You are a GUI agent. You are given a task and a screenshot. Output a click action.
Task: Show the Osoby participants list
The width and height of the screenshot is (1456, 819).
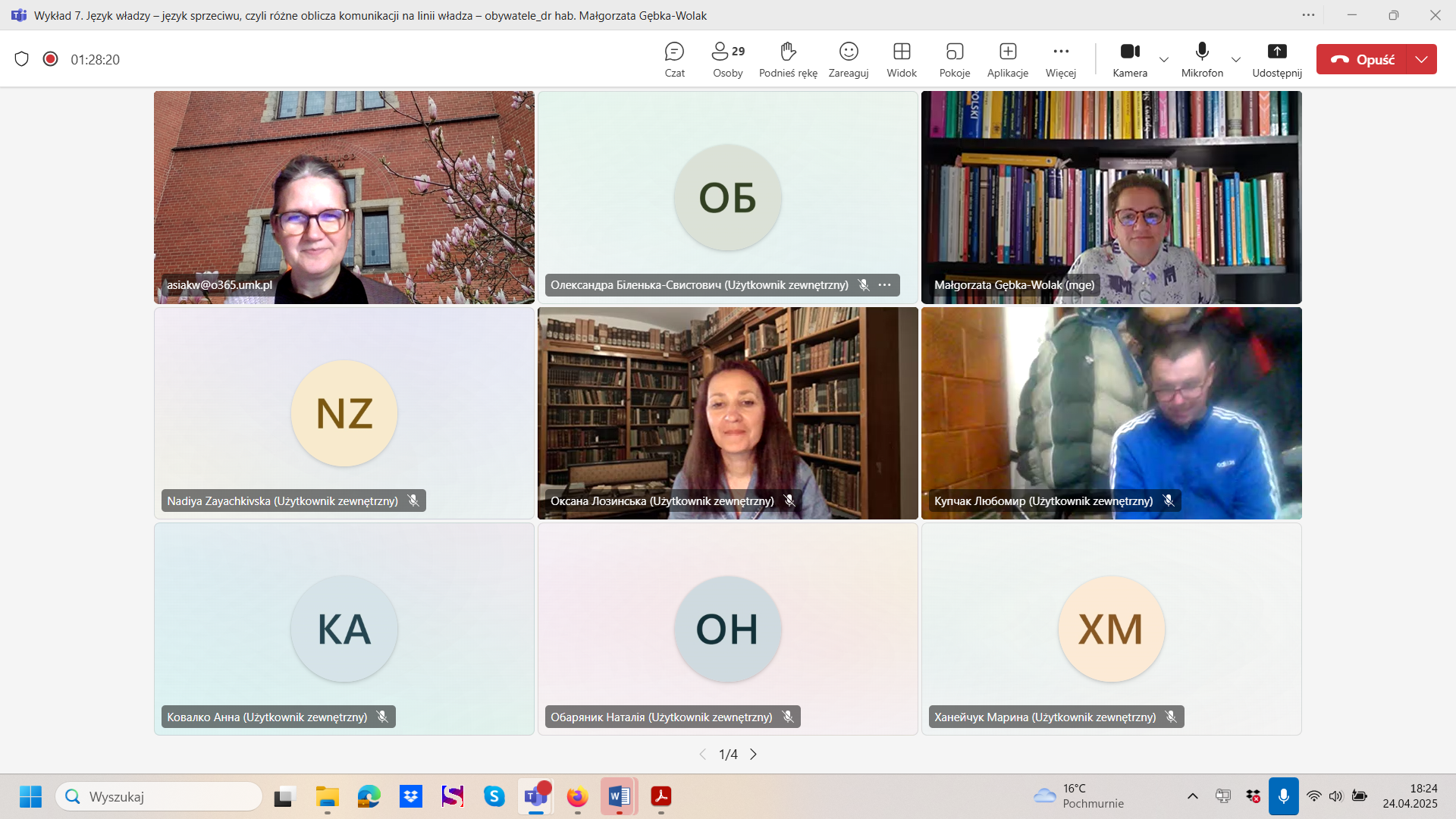coord(727,59)
